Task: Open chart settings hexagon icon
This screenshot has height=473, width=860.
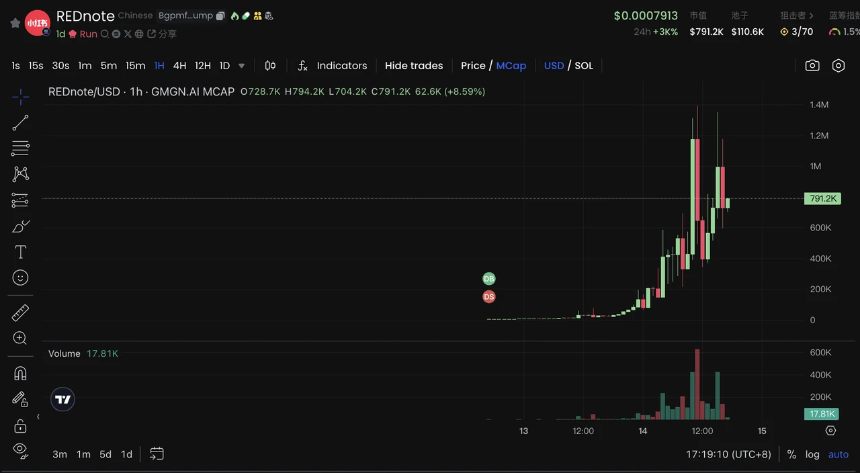Action: (x=838, y=65)
